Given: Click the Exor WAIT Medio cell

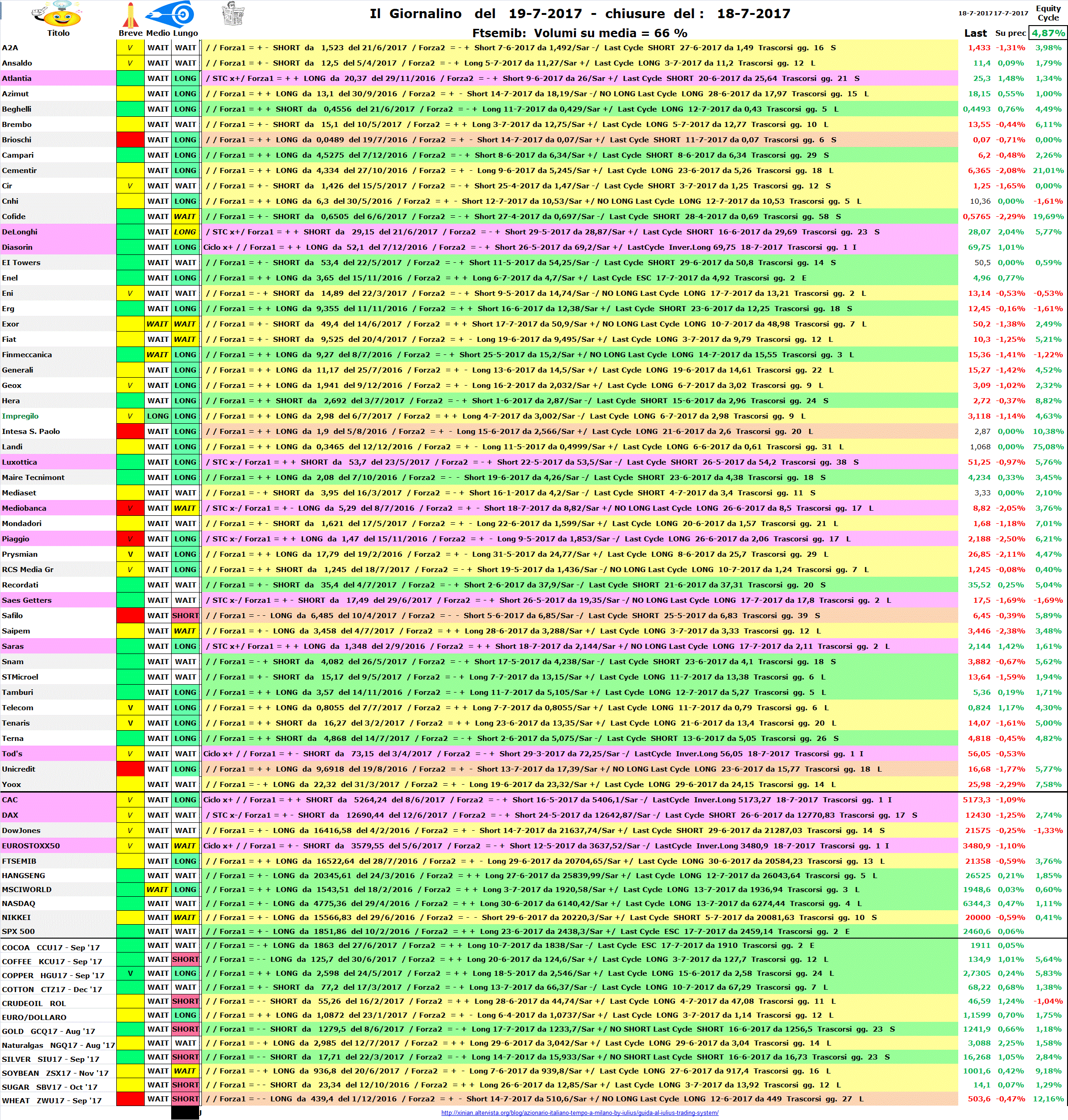Looking at the screenshot, I should click(x=158, y=324).
